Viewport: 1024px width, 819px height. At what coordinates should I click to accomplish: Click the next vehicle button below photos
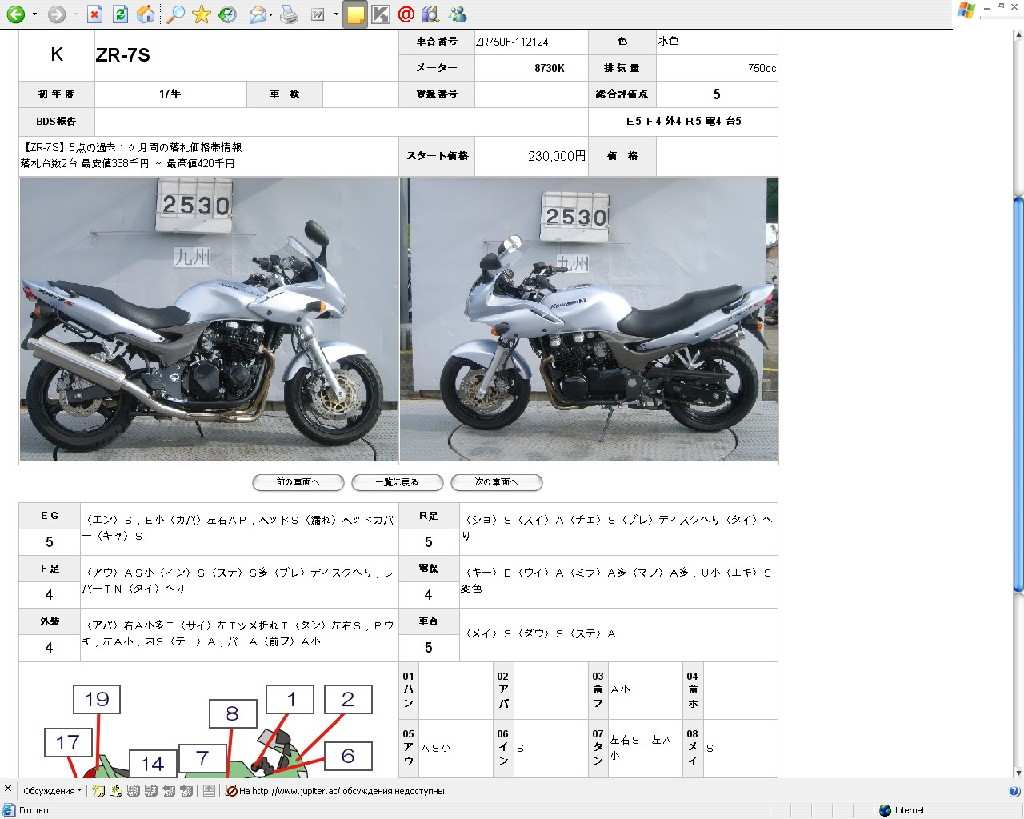point(496,482)
